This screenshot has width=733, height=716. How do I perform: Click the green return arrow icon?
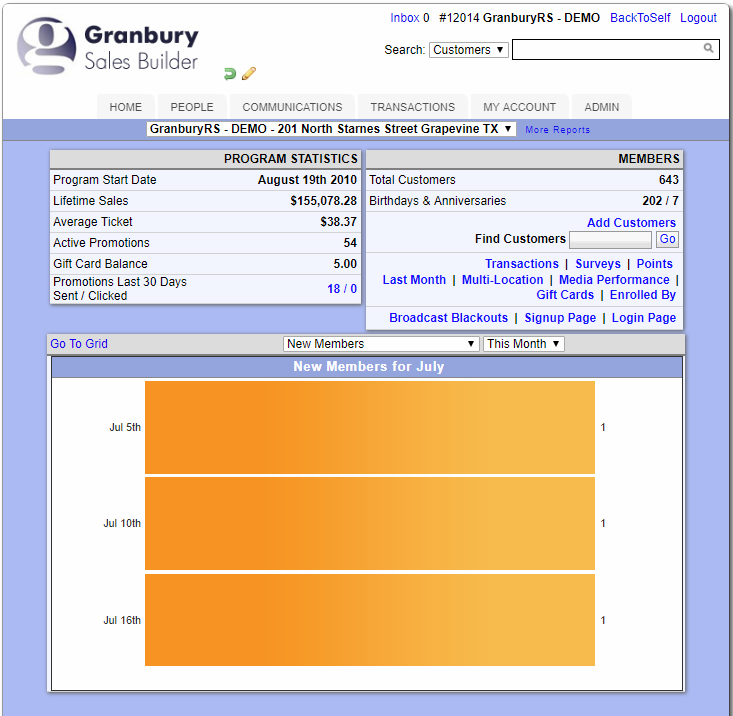point(230,73)
